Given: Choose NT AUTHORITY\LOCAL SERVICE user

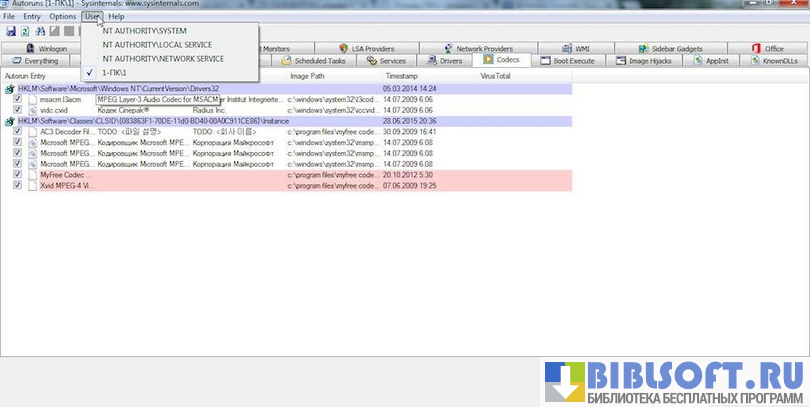Looking at the screenshot, I should pos(156,45).
